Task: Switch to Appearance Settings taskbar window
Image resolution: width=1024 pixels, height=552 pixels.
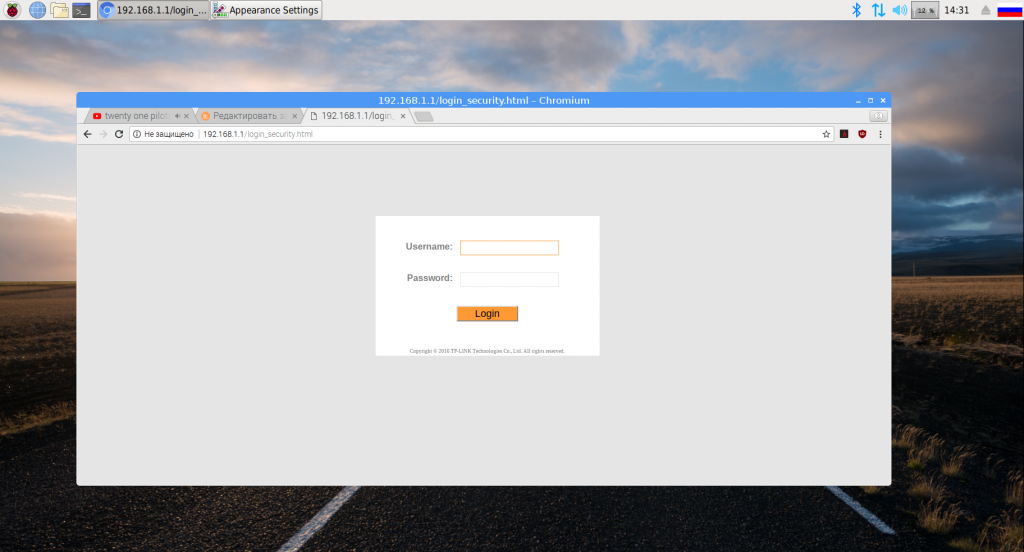Action: (266, 10)
